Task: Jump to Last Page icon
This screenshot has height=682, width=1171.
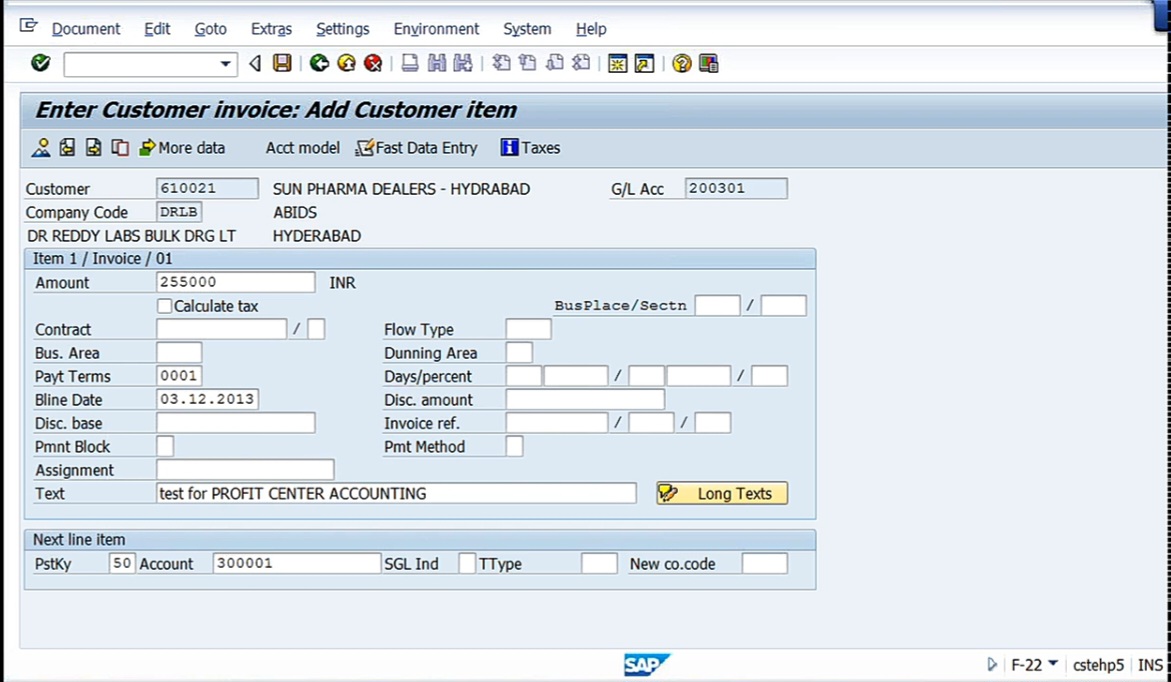Action: [x=581, y=63]
